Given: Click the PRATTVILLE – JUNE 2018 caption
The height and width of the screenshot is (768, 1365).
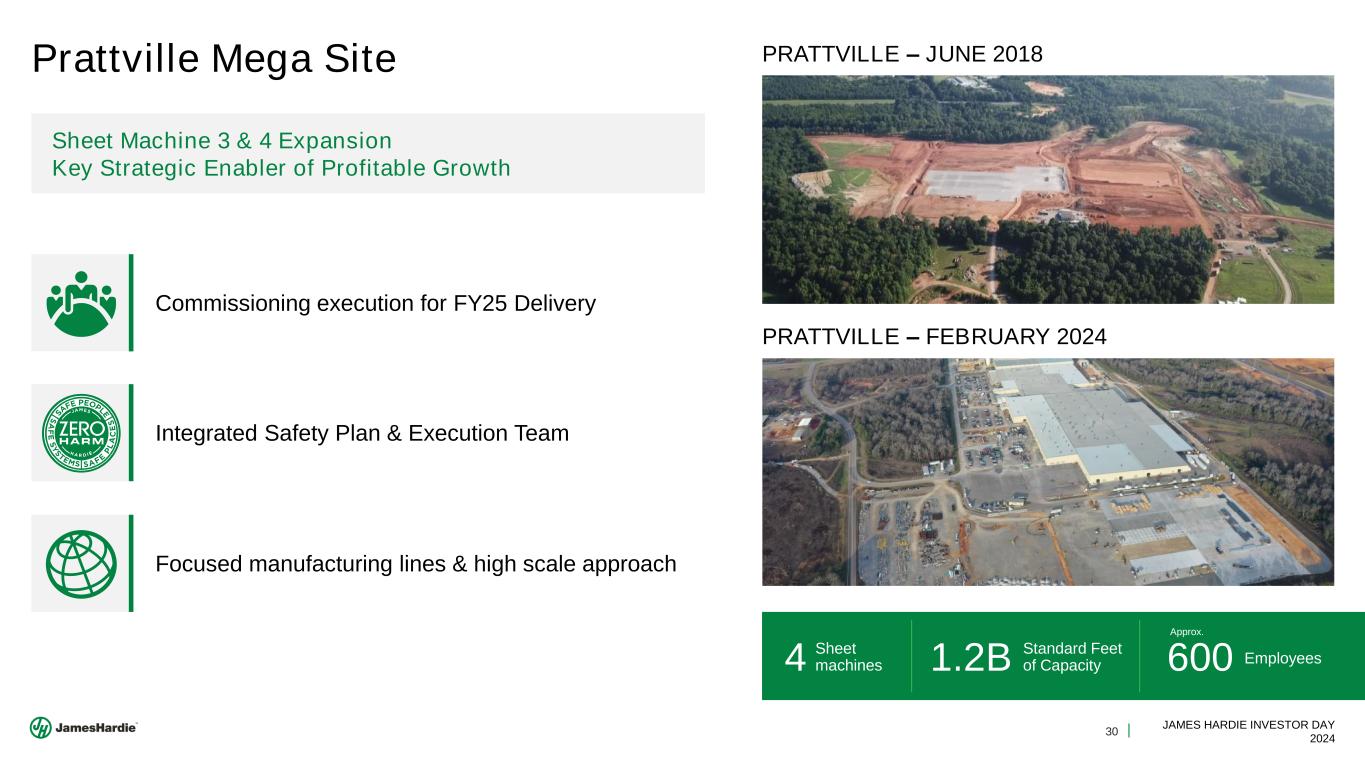Looking at the screenshot, I should pos(903,55).
